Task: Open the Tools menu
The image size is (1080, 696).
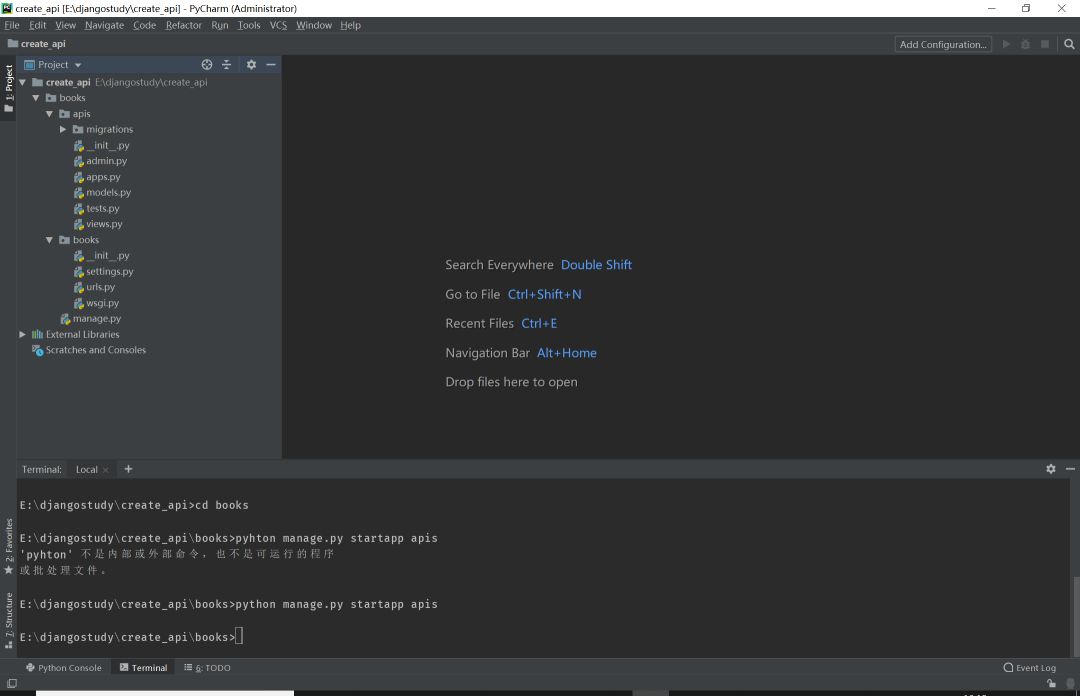Action: 249,25
